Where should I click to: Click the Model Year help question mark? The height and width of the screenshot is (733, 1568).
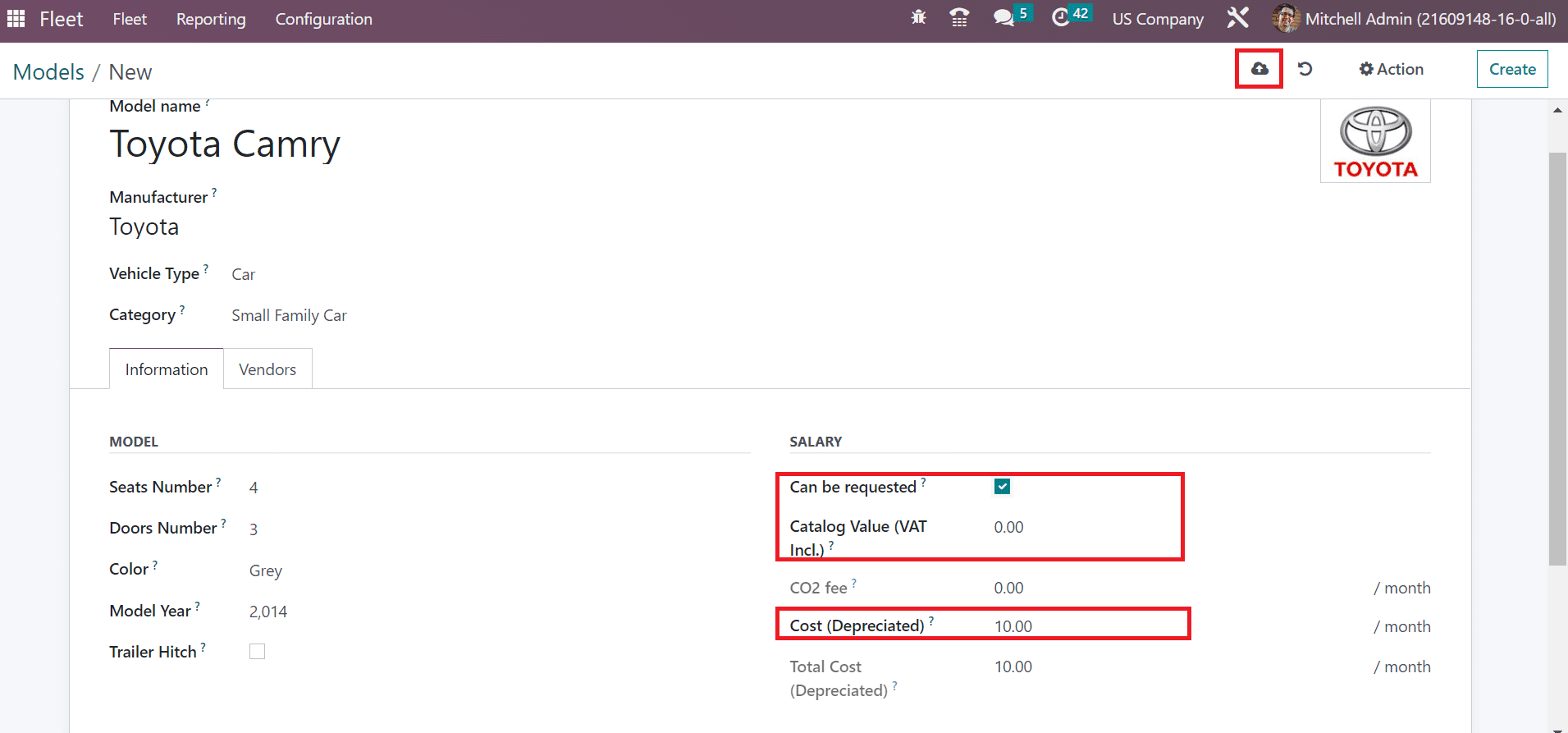point(198,606)
